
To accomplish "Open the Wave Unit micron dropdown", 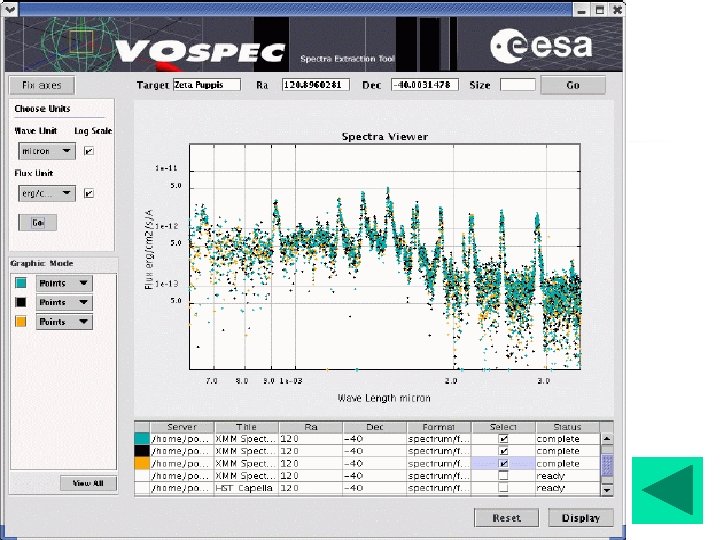I will (47, 151).
